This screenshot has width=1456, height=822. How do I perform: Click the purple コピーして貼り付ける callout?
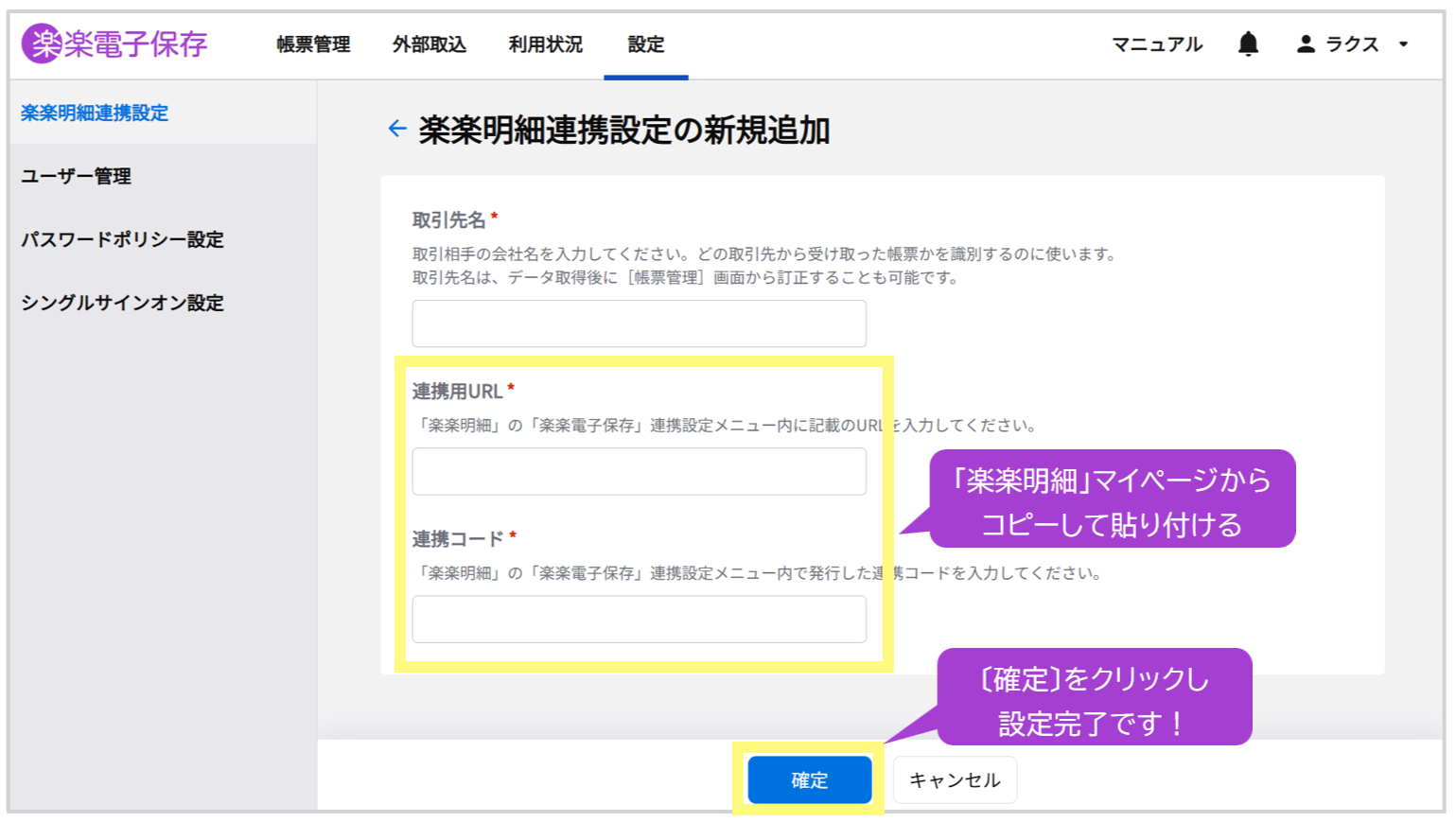point(1112,499)
